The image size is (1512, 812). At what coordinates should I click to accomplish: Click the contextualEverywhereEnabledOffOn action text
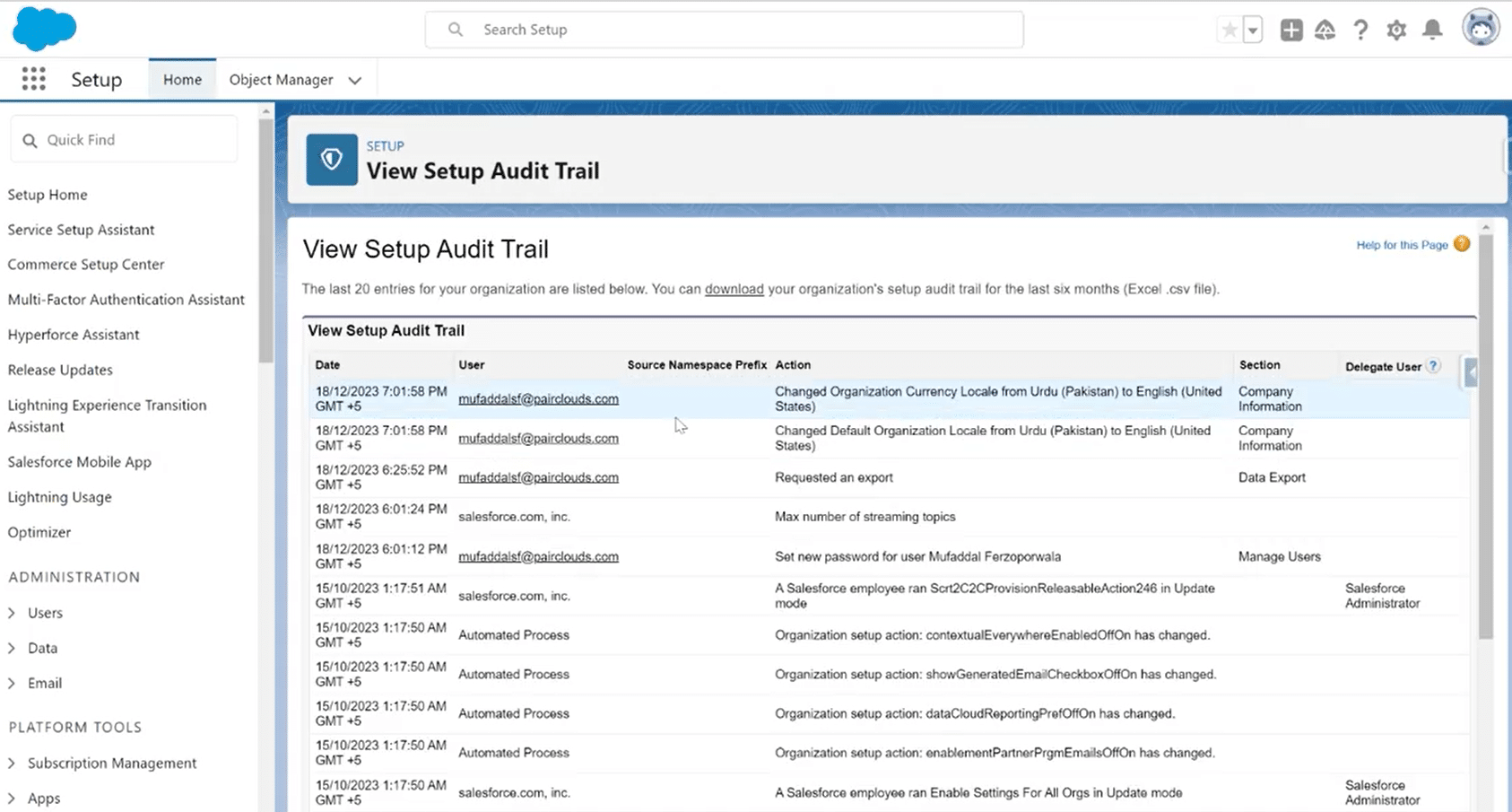coord(993,635)
